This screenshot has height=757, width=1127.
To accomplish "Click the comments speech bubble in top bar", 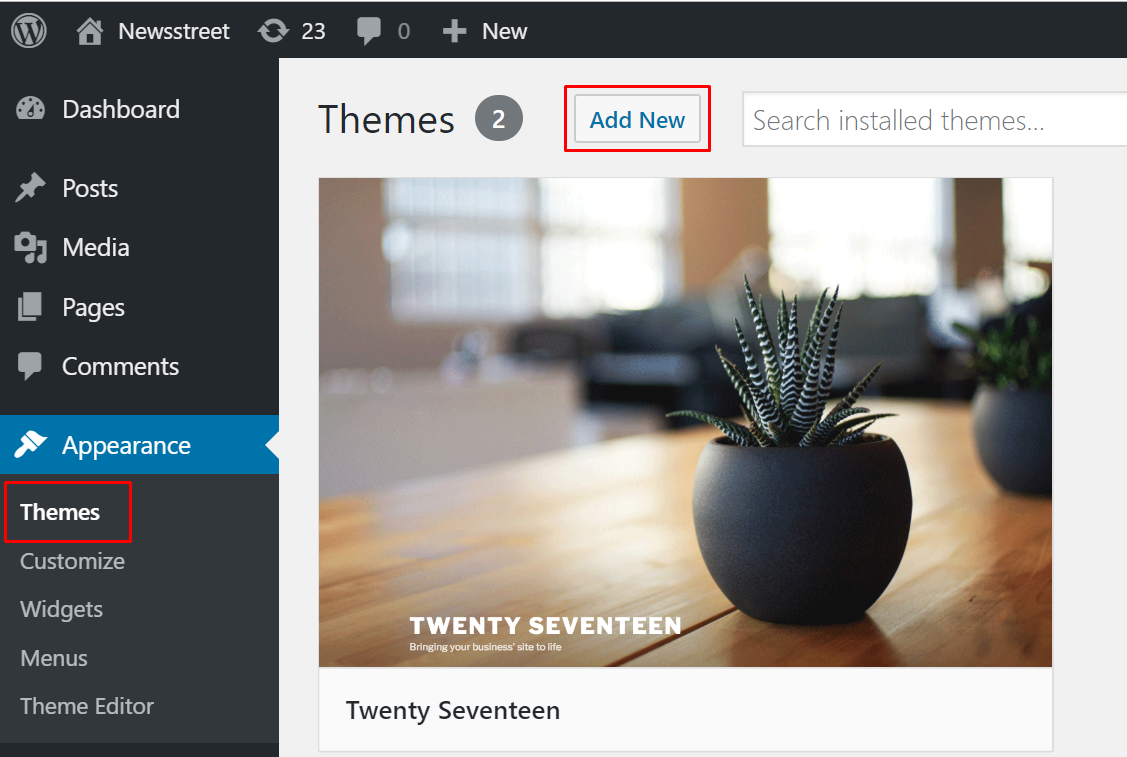I will click(369, 31).
